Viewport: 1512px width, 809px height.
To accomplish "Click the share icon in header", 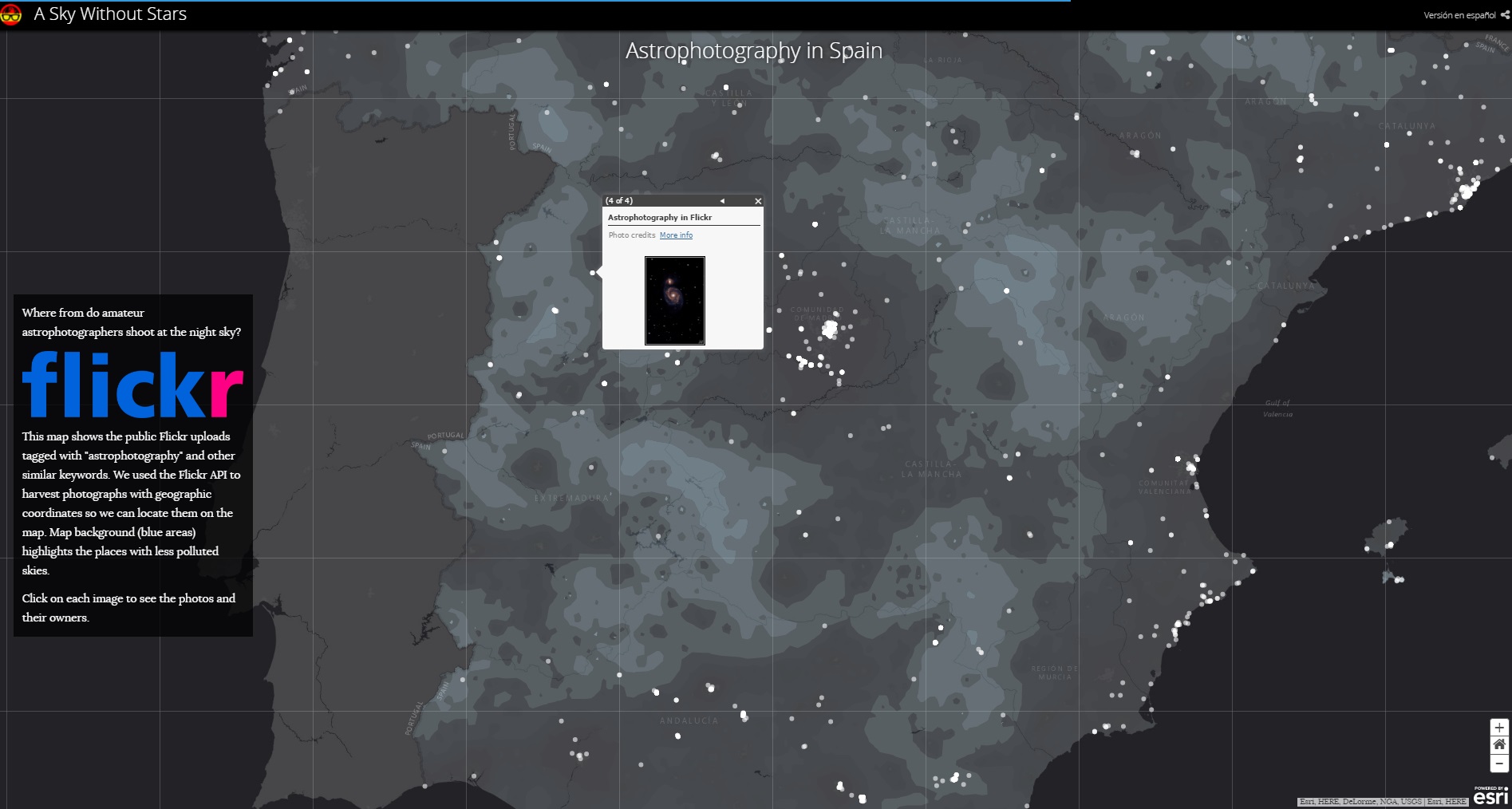I will pyautogui.click(x=1505, y=14).
